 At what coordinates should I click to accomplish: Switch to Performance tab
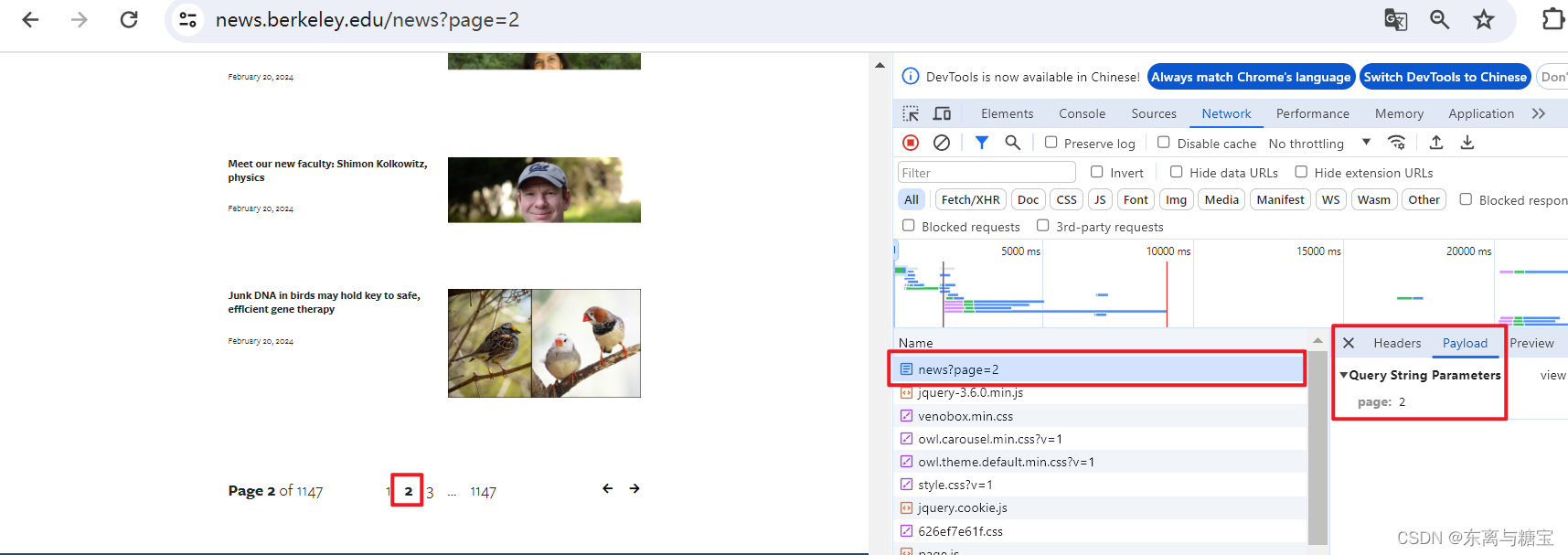pyautogui.click(x=1312, y=113)
